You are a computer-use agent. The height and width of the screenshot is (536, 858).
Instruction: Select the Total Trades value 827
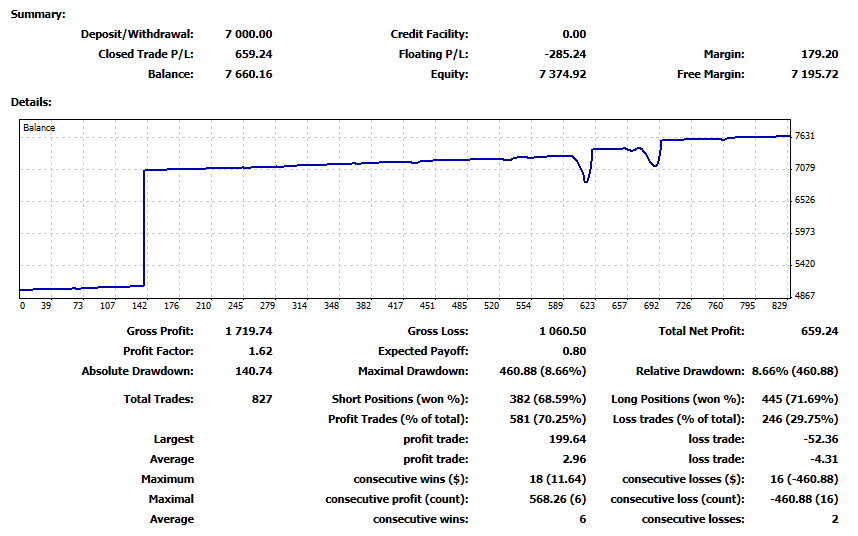point(262,399)
